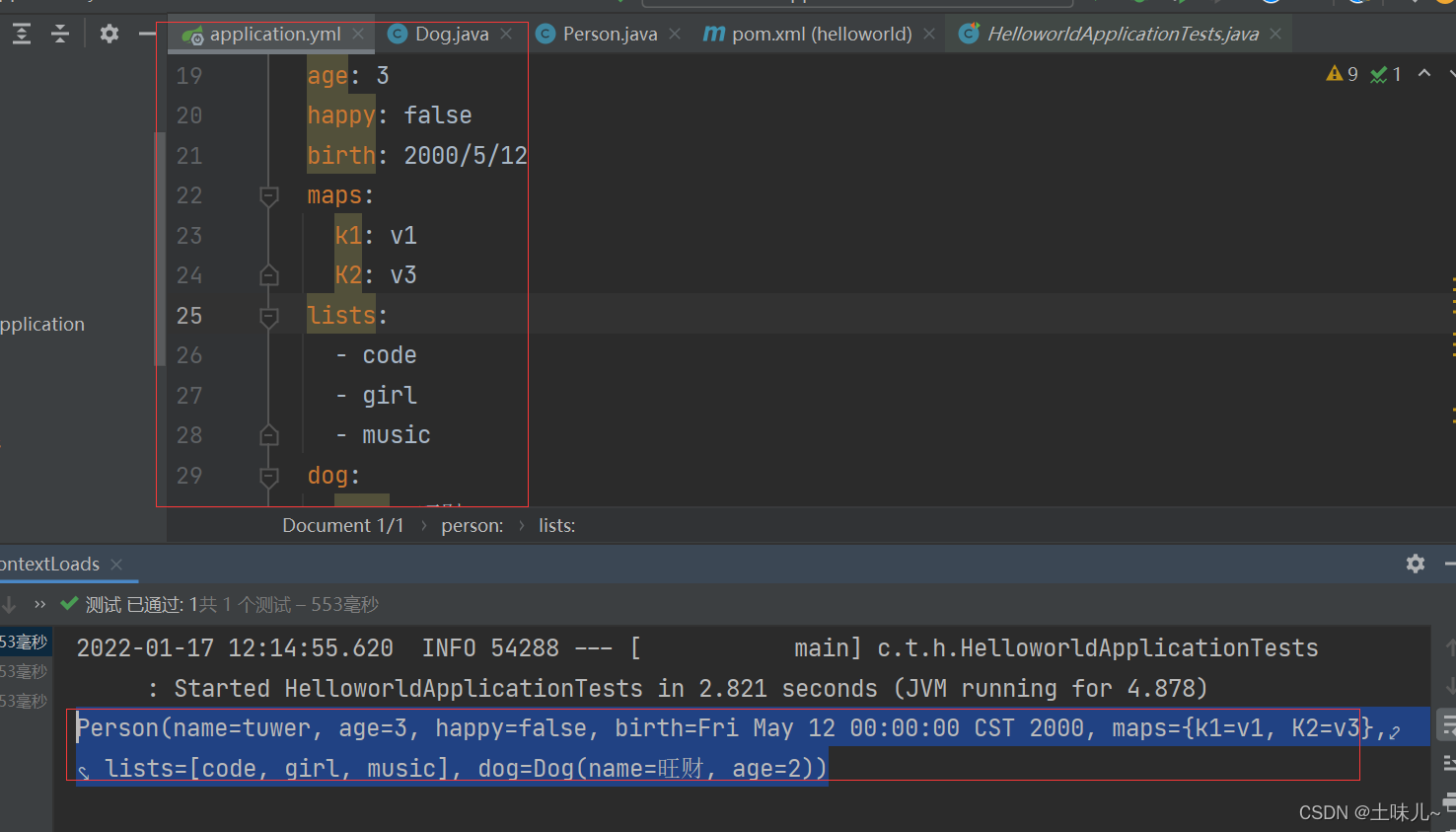Screen dimensions: 1456x832
Task: Click the birth value 2000/5/12
Action: point(466,156)
